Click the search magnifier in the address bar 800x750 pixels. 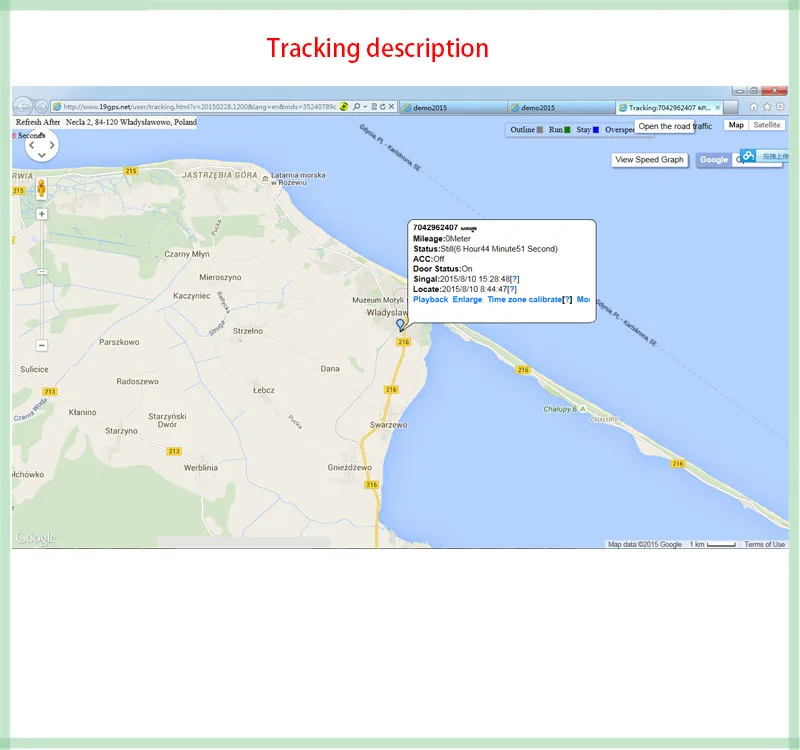pyautogui.click(x=357, y=107)
